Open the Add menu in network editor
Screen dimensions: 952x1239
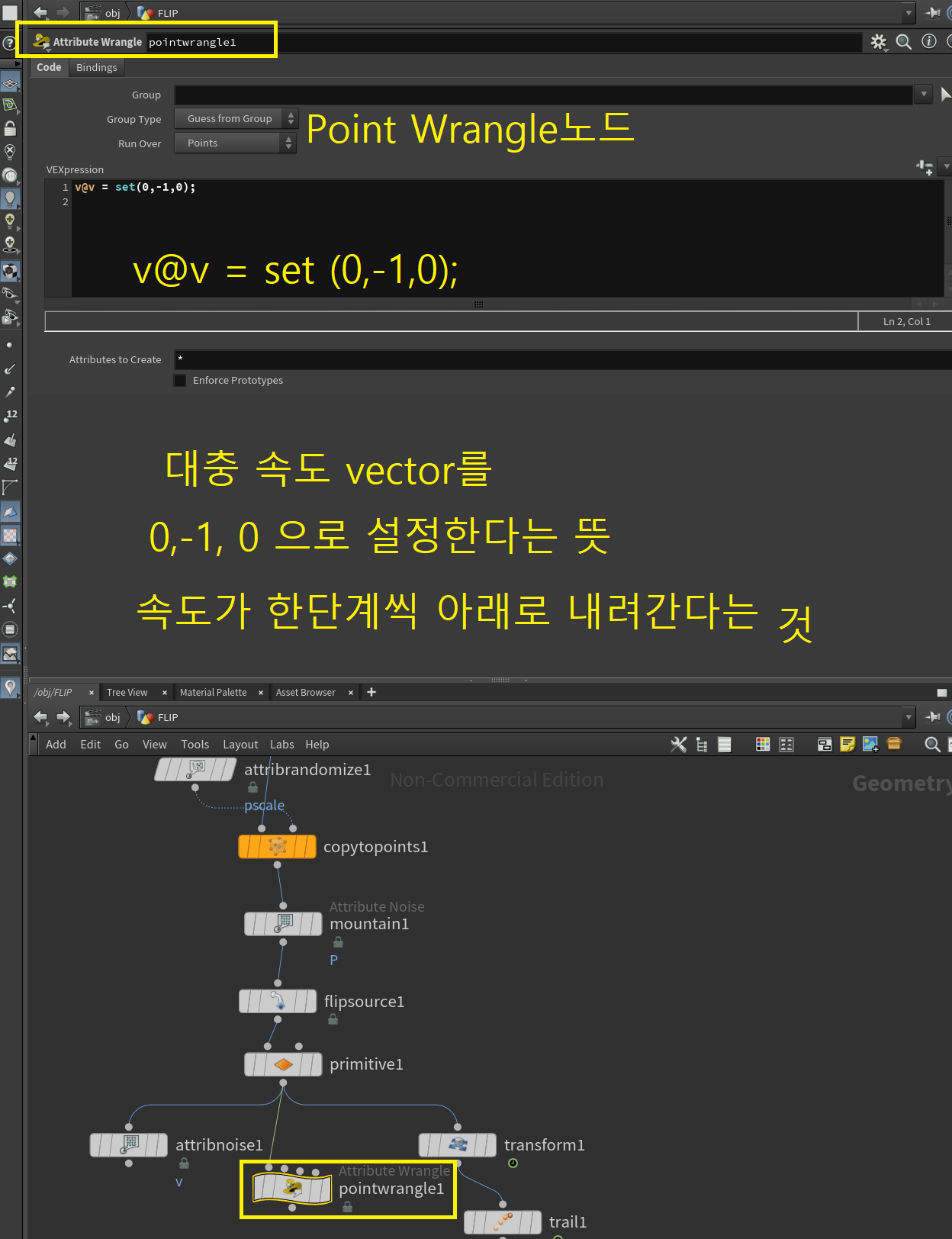point(56,745)
